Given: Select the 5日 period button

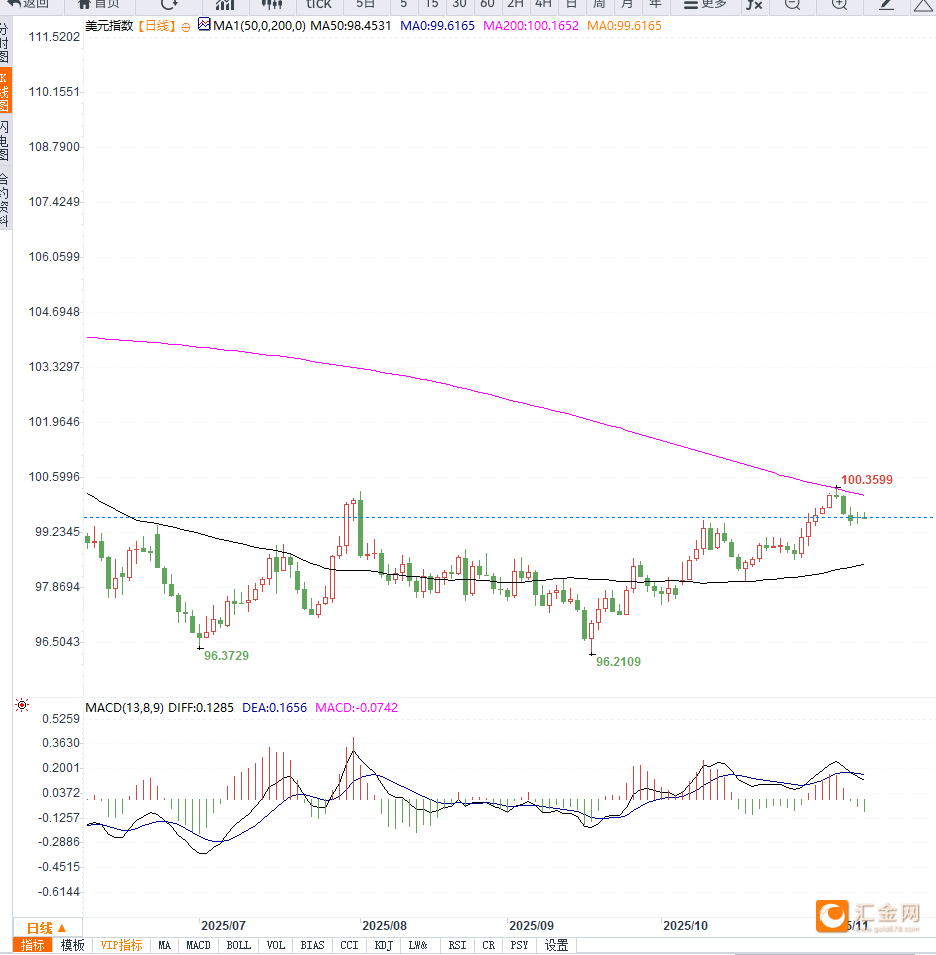Looking at the screenshot, I should point(365,4).
